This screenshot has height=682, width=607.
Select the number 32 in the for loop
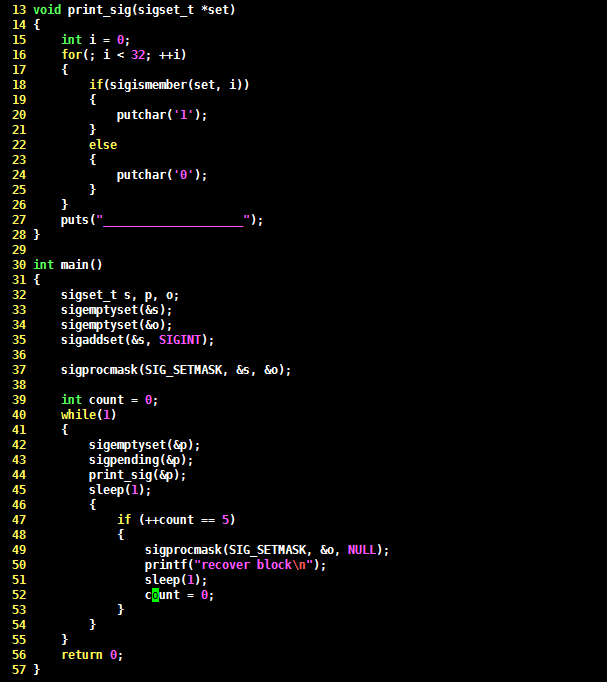pyautogui.click(x=138, y=55)
